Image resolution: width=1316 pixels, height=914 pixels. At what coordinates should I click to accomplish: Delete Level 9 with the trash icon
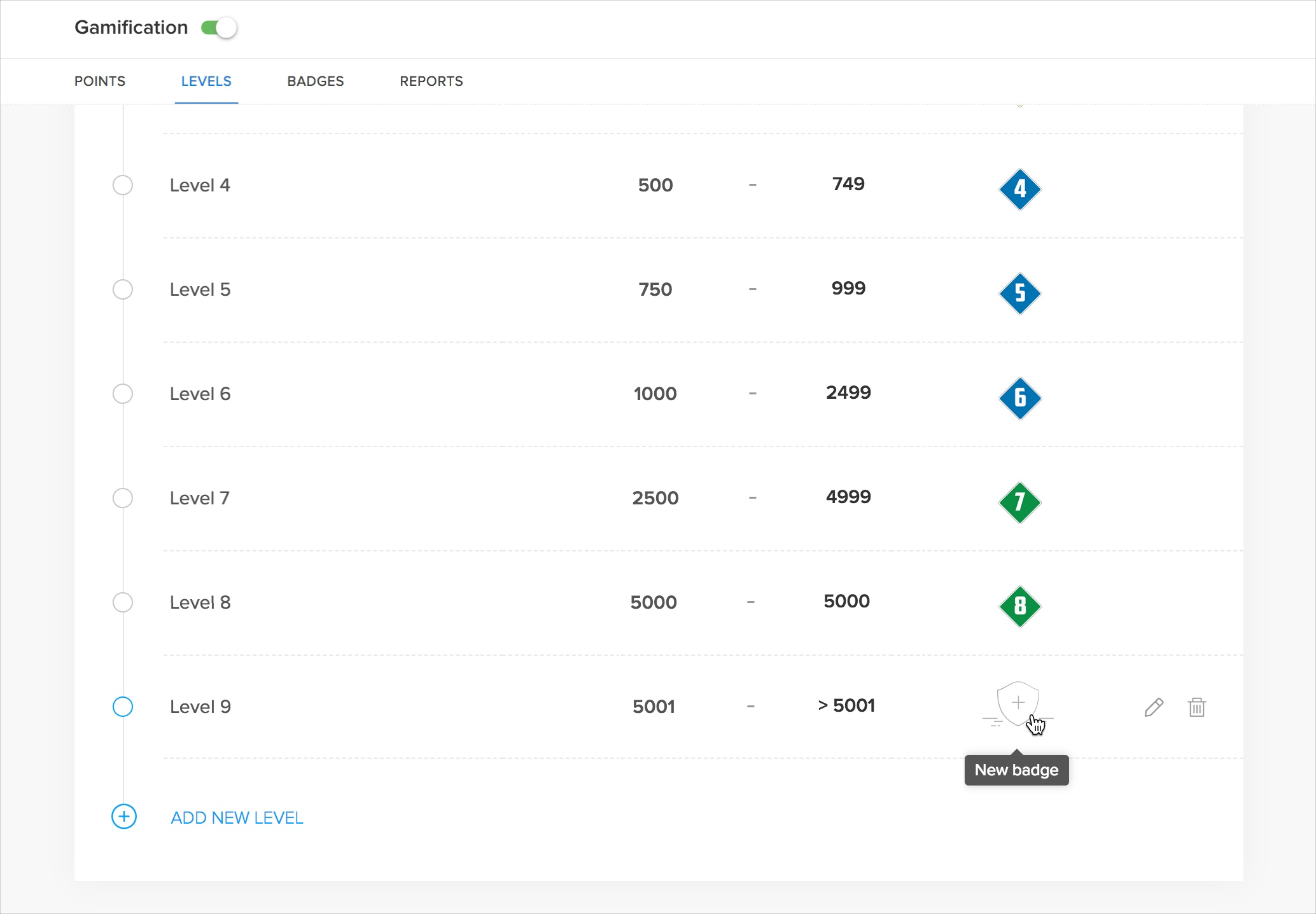1196,707
